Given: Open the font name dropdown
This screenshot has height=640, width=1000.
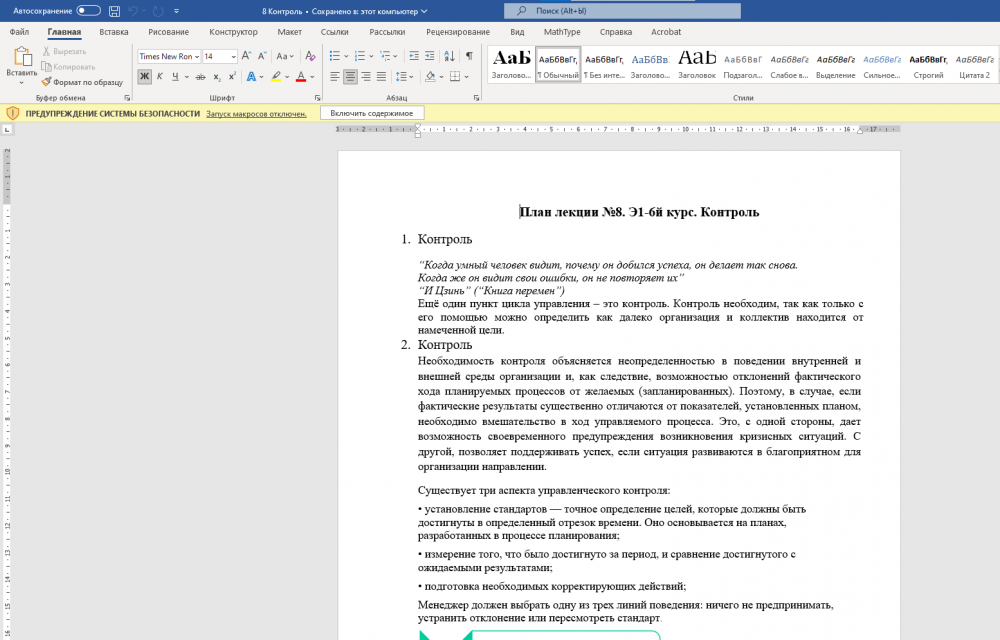Looking at the screenshot, I should pyautogui.click(x=197, y=57).
